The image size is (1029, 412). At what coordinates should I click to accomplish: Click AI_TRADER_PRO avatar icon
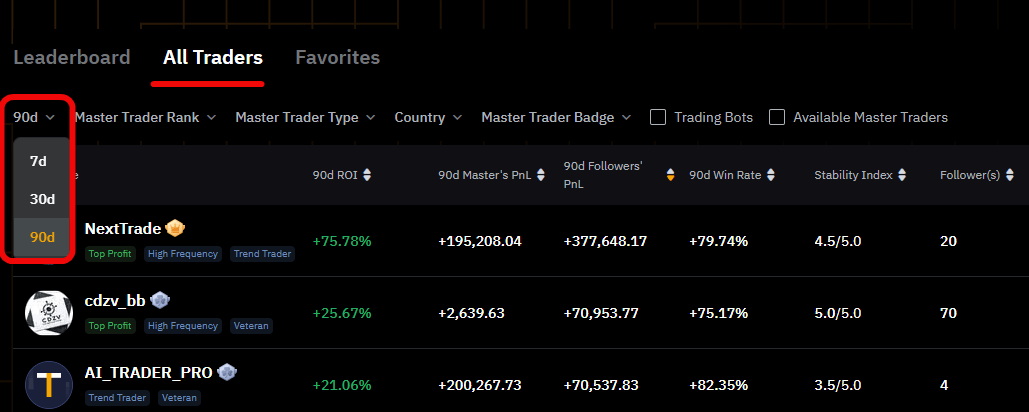[49, 385]
